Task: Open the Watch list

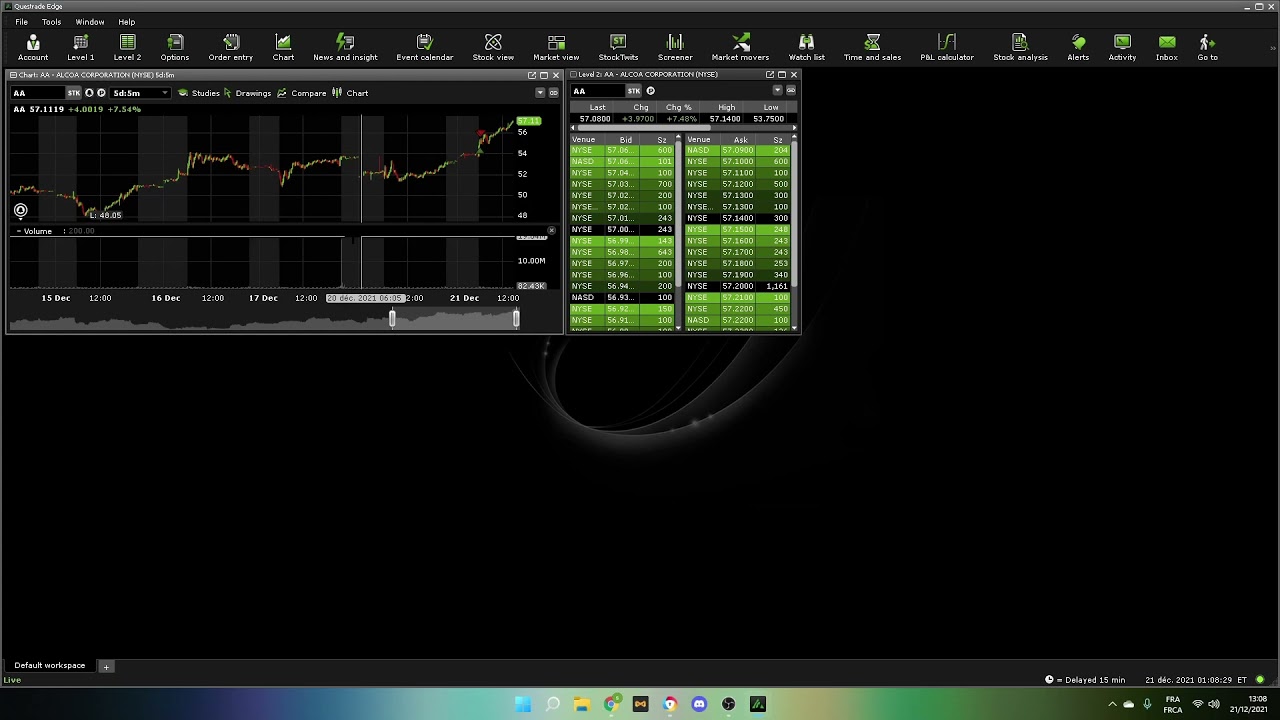Action: pos(806,47)
